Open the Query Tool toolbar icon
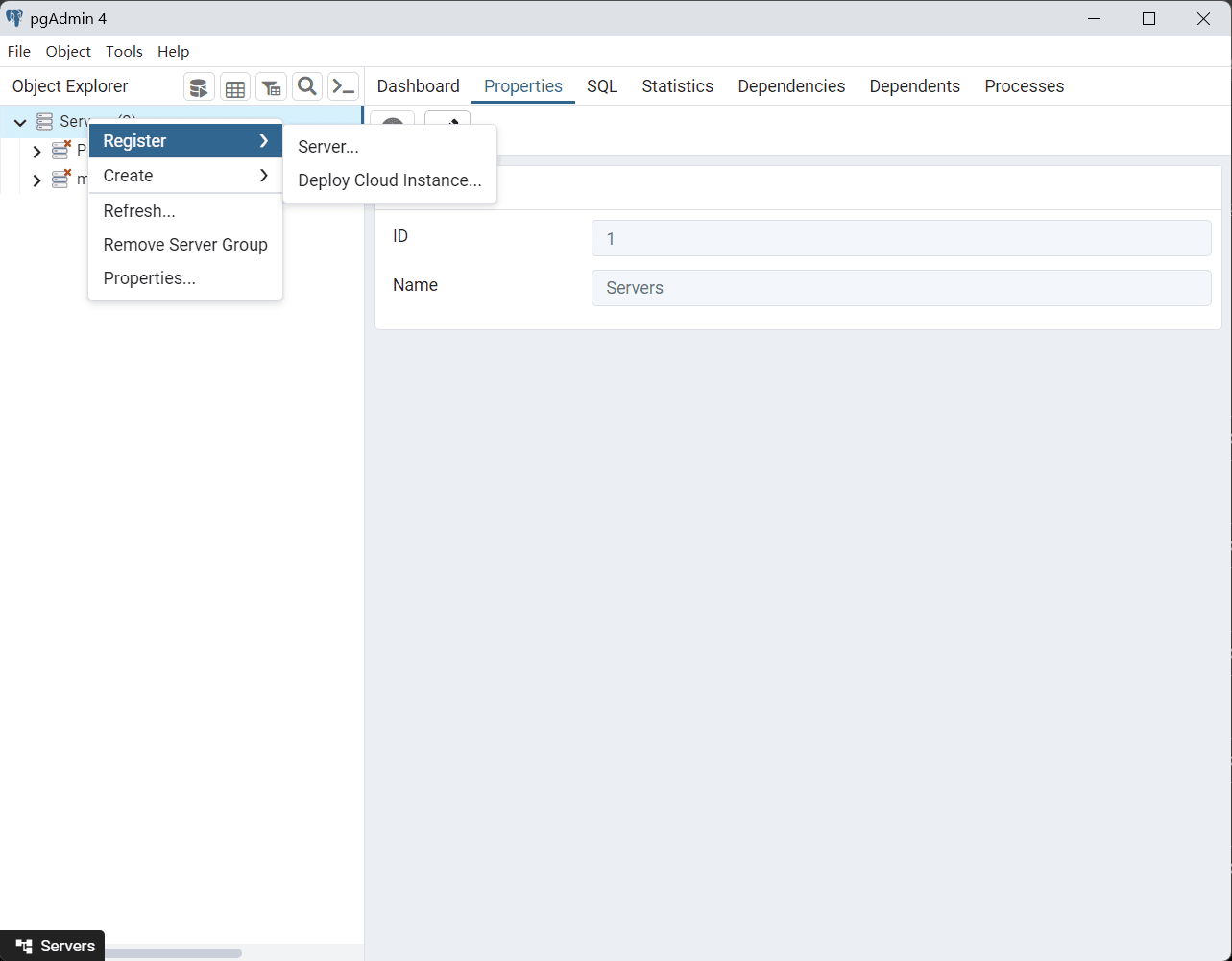Screen dimensions: 1232x961 coord(199,87)
